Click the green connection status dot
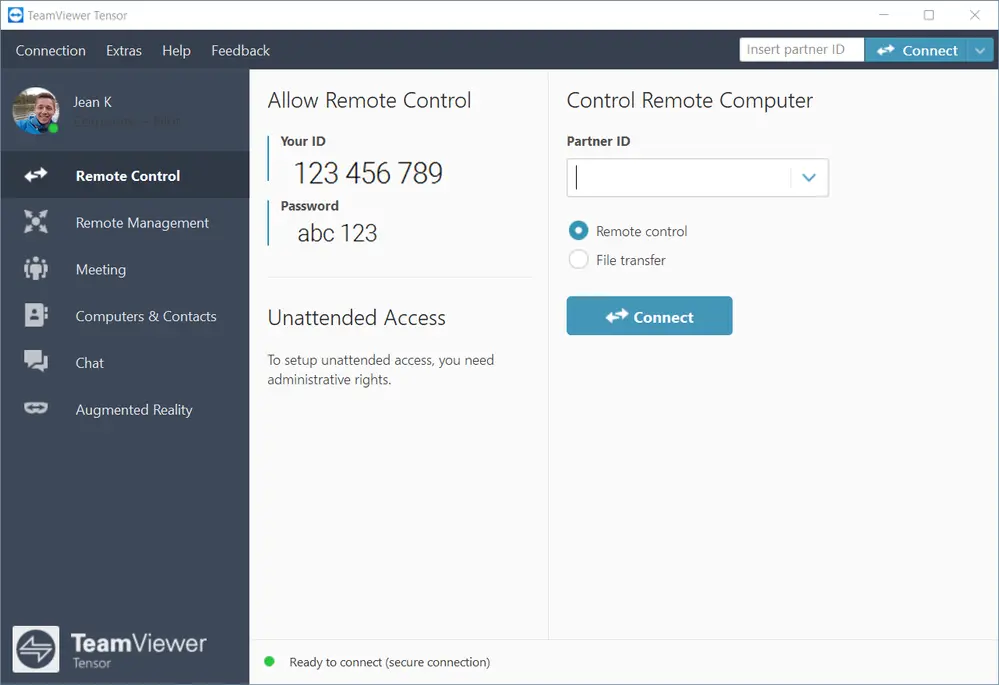999x685 pixels. (x=270, y=661)
